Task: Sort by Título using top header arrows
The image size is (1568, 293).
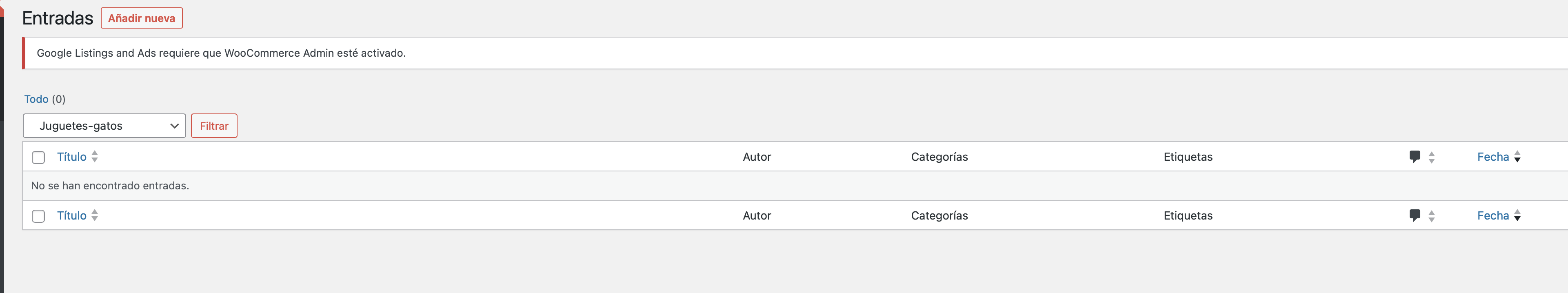Action: click(94, 157)
